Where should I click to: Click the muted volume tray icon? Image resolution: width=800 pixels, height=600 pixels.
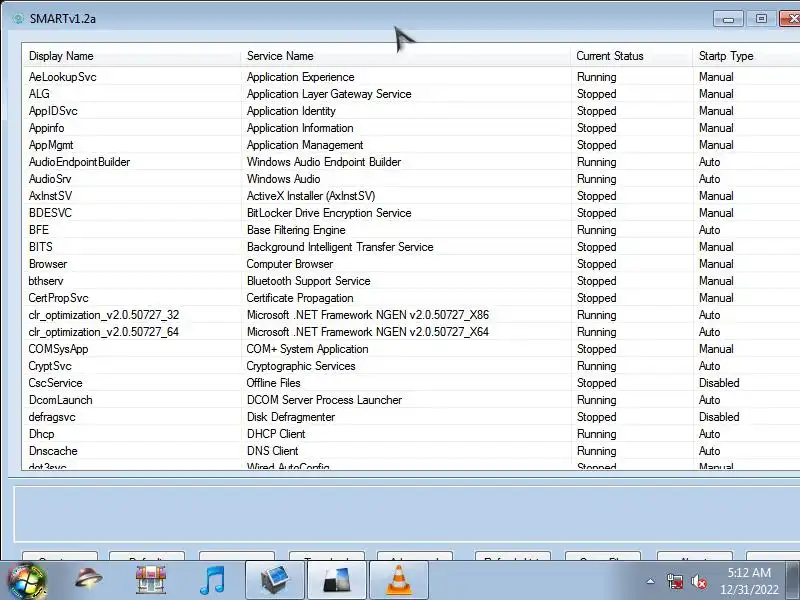coord(698,581)
